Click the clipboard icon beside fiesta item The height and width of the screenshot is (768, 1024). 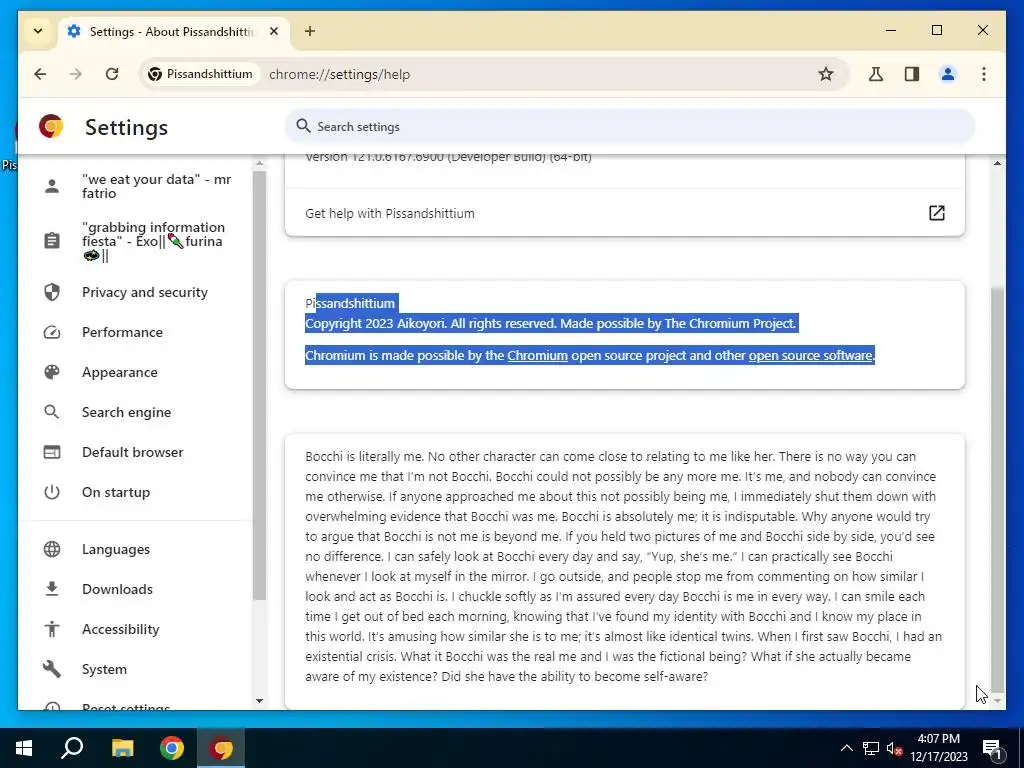[x=52, y=241]
